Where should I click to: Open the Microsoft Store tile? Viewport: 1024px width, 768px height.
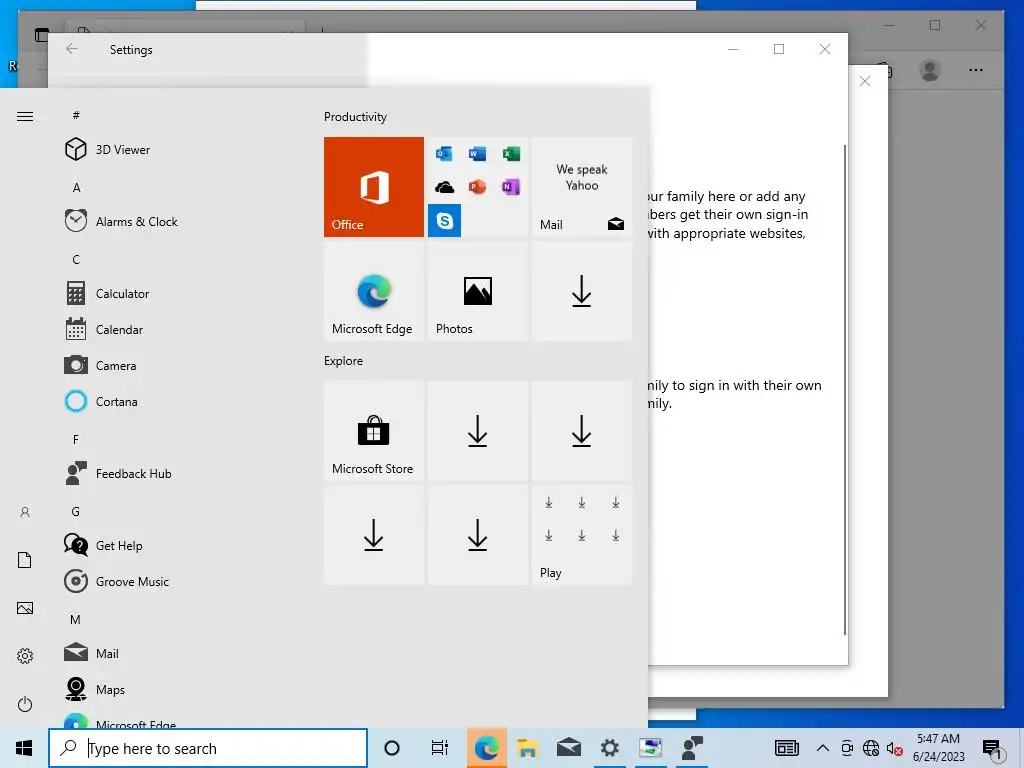click(x=374, y=431)
